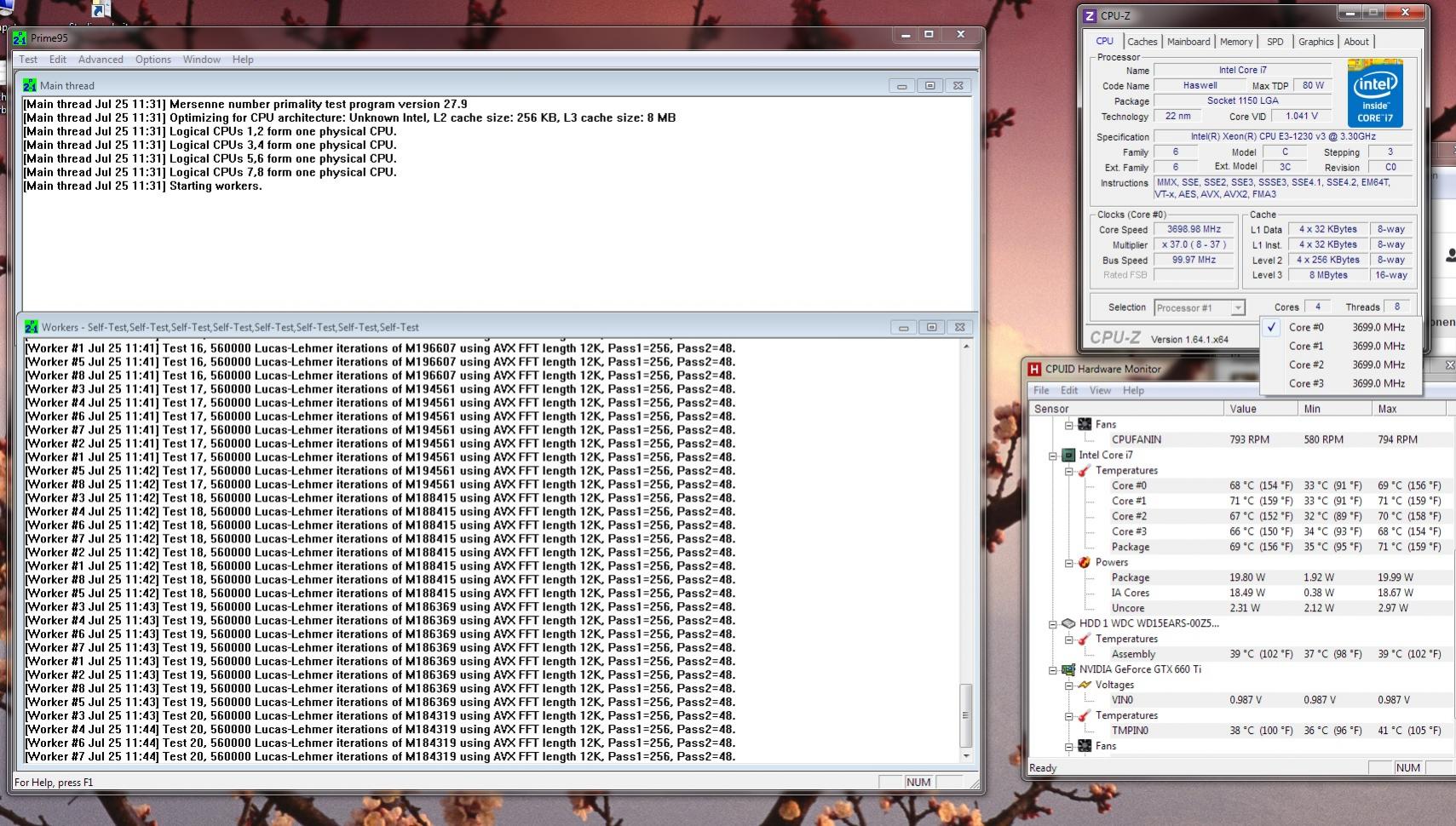Switch to the Caches tab in CPU-Z
Viewport: 1456px width, 826px height.
[x=1142, y=42]
